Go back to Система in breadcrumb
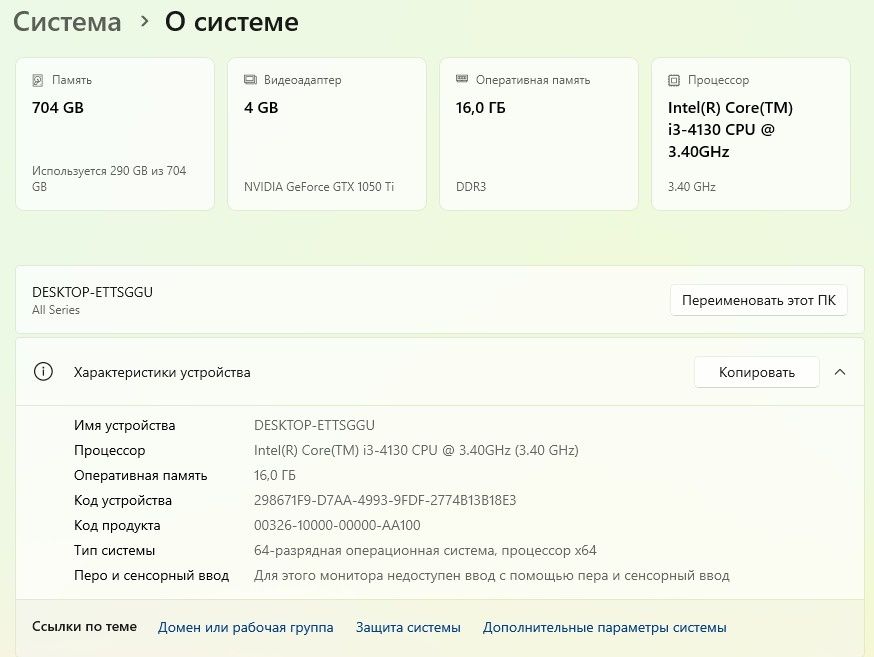The image size is (874, 657). click(x=67, y=22)
